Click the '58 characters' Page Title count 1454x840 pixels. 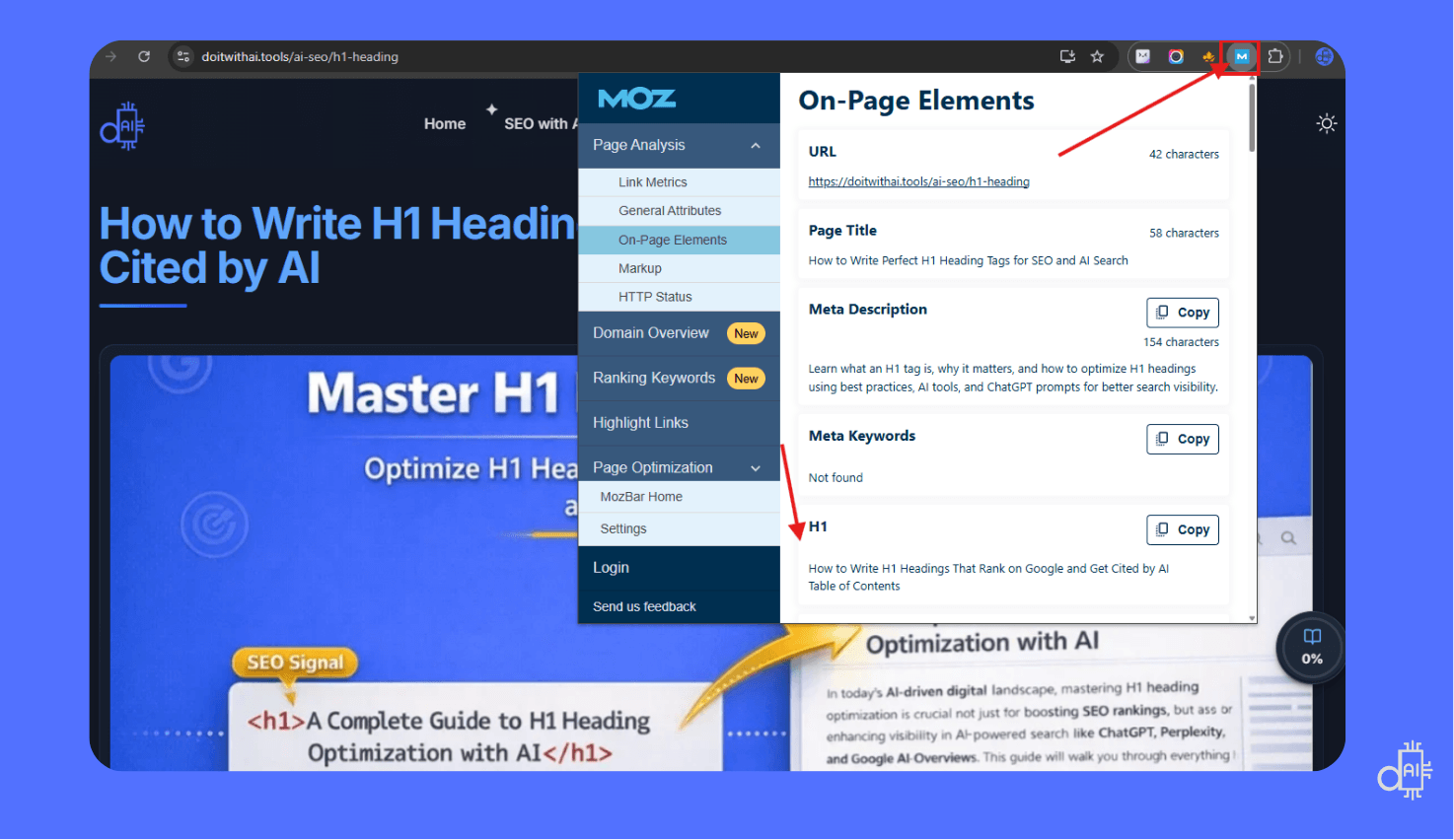coord(1184,234)
